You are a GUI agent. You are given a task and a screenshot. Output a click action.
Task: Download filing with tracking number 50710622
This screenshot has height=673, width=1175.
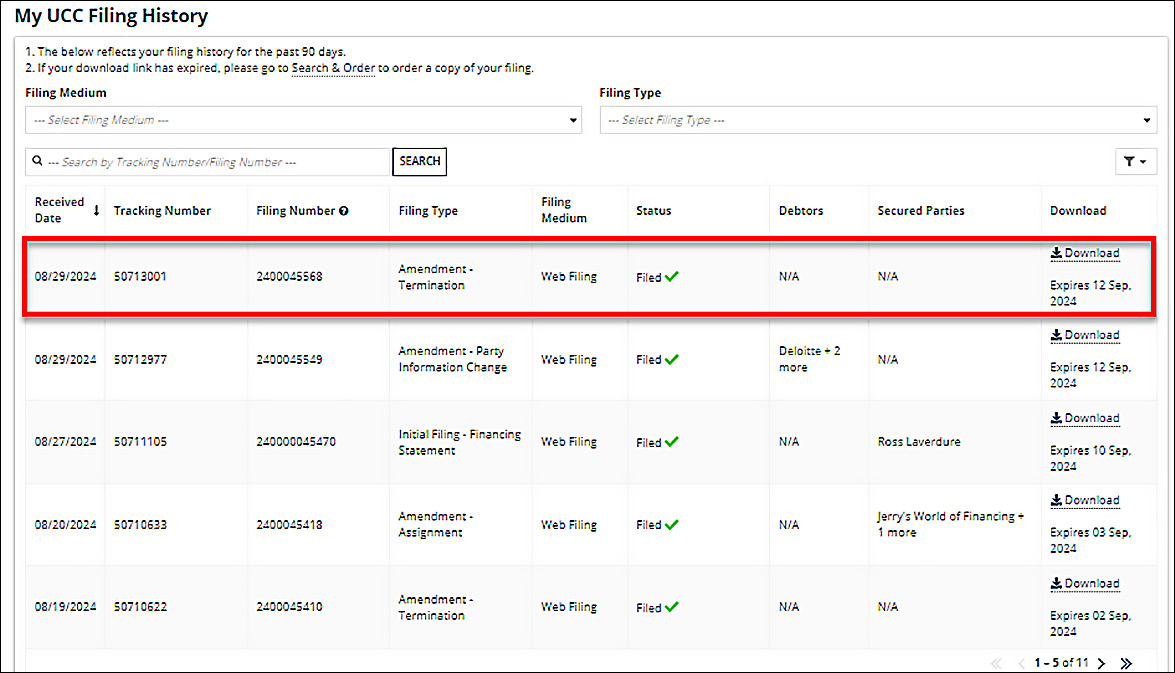click(1085, 583)
